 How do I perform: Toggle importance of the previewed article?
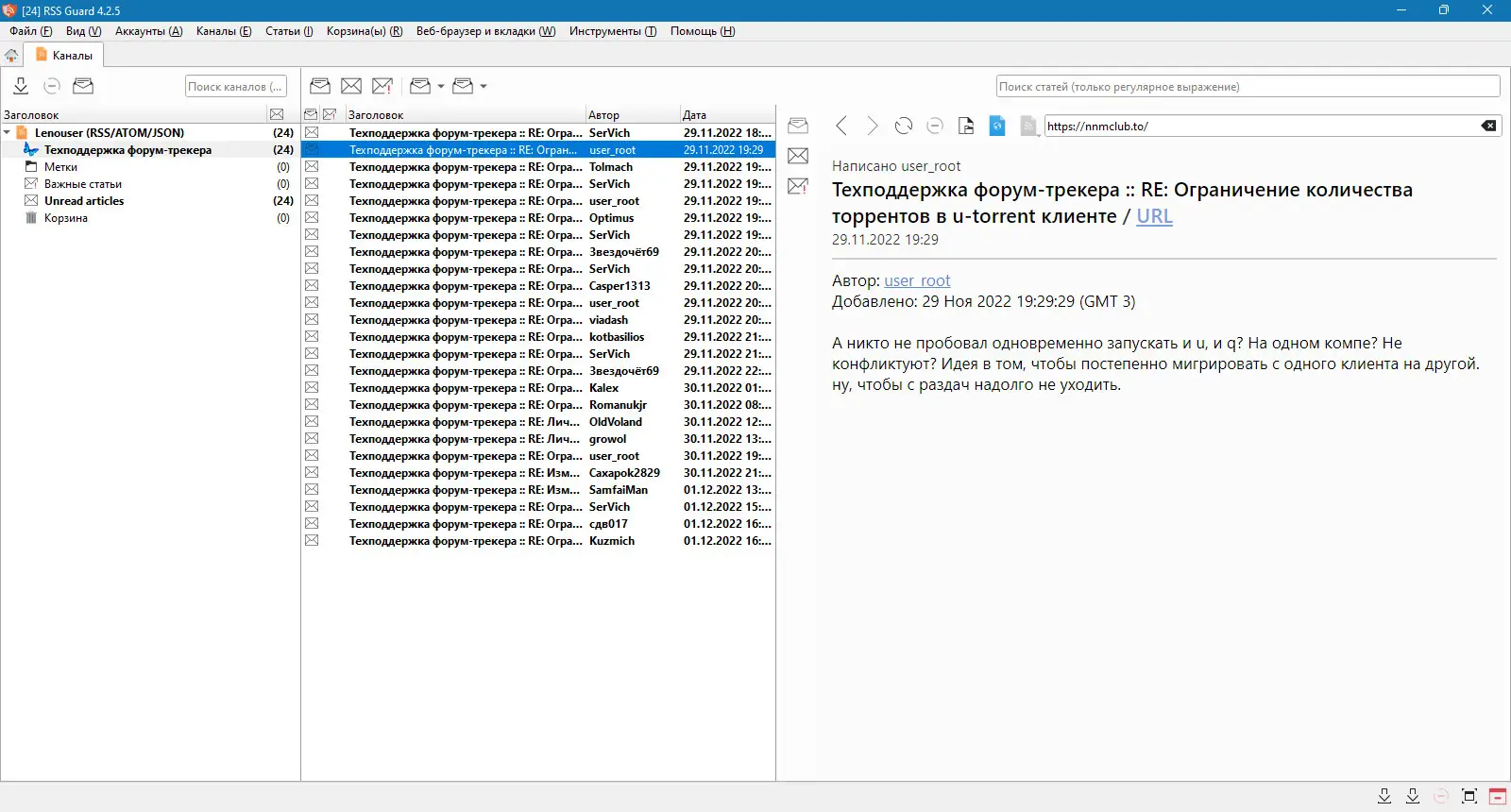tap(798, 186)
